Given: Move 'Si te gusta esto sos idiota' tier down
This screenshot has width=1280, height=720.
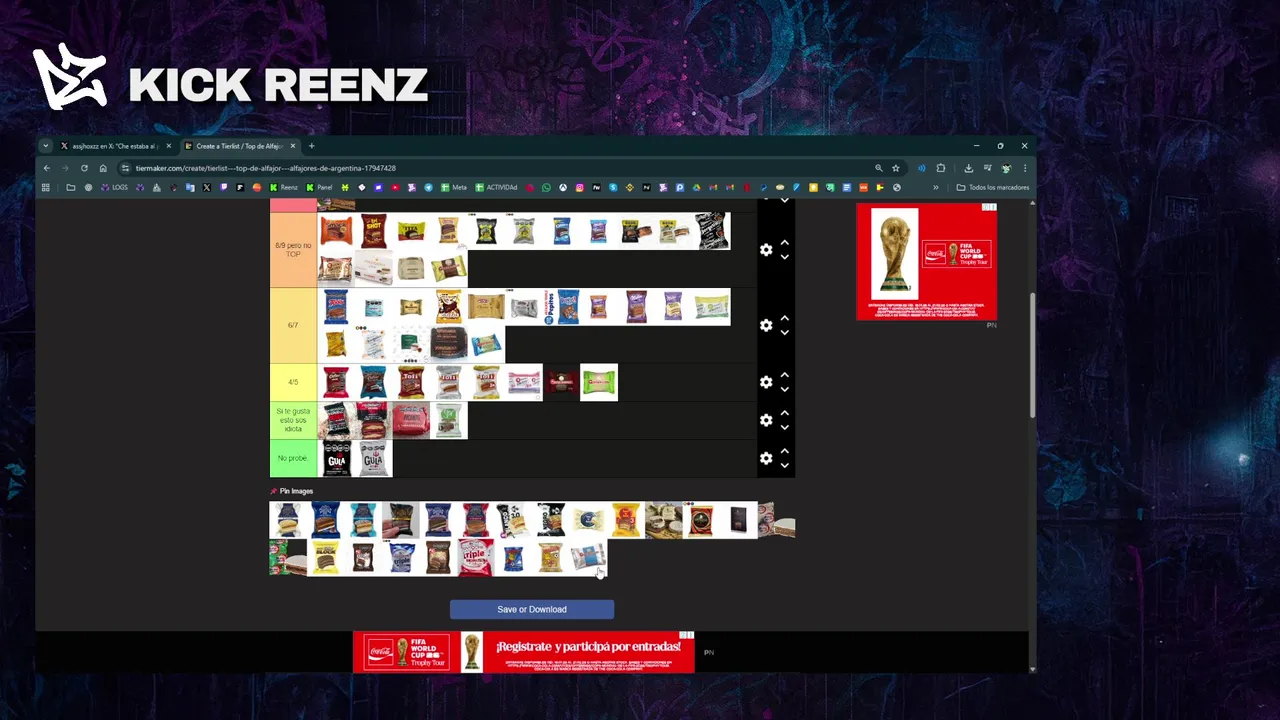Looking at the screenshot, I should (785, 427).
